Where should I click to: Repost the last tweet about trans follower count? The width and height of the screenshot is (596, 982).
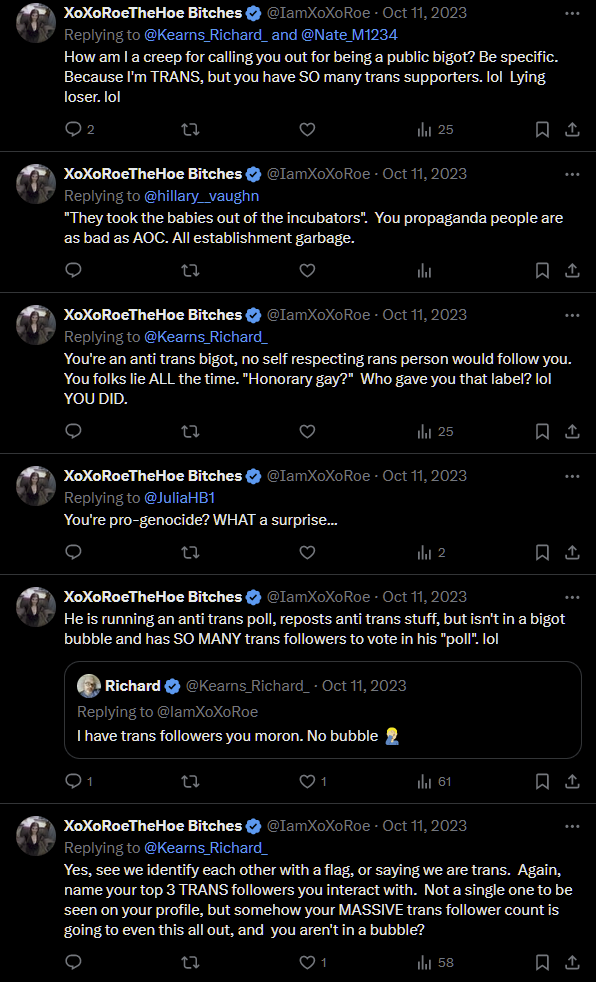(190, 963)
